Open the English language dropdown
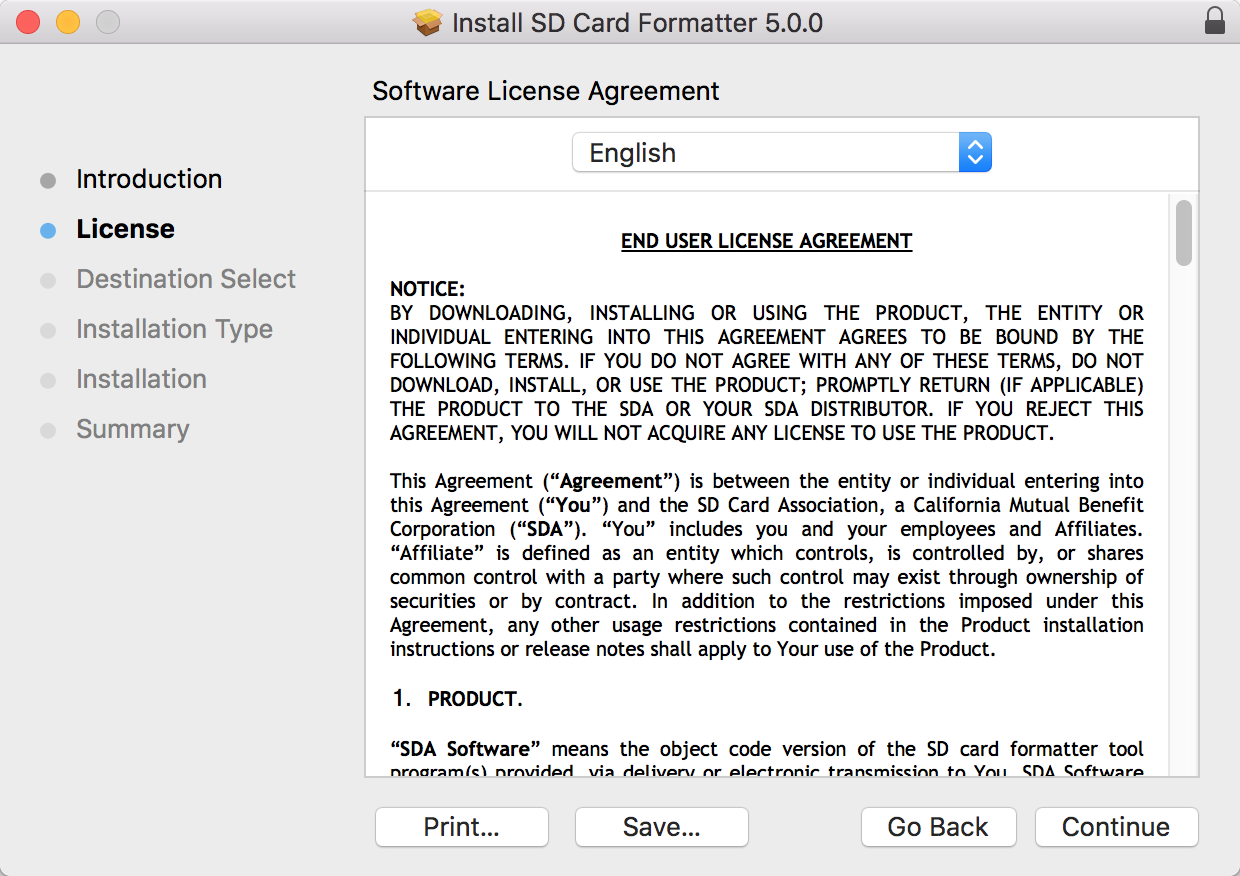Screen dimensions: 1240x876 coord(765,153)
